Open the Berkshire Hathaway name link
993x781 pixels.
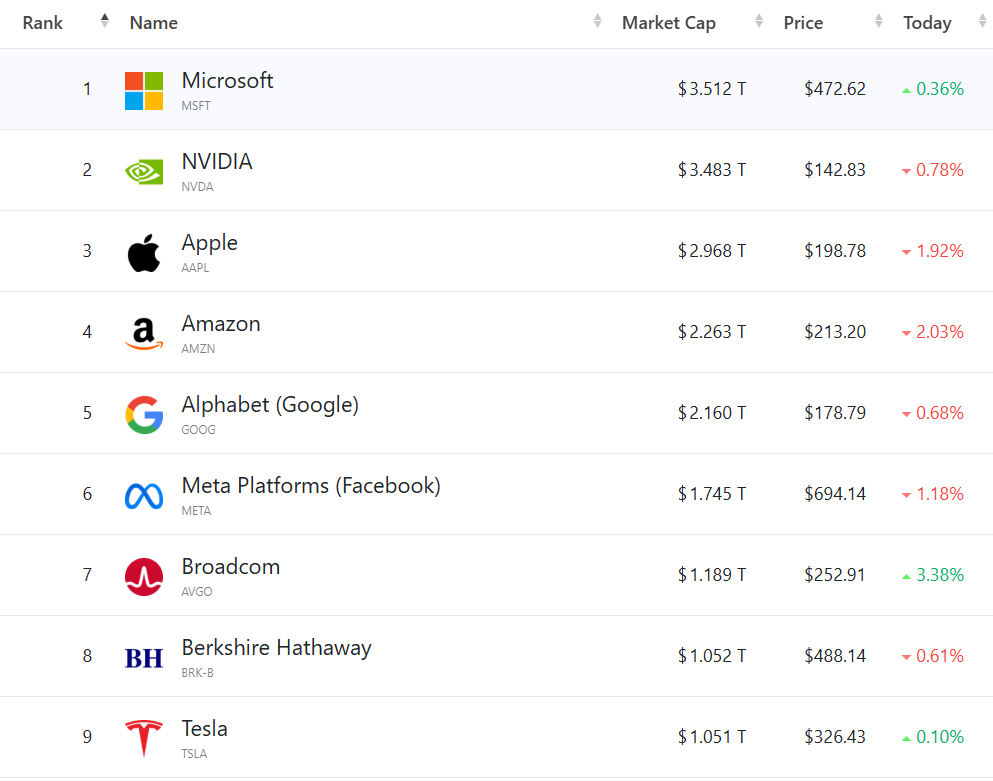point(276,648)
